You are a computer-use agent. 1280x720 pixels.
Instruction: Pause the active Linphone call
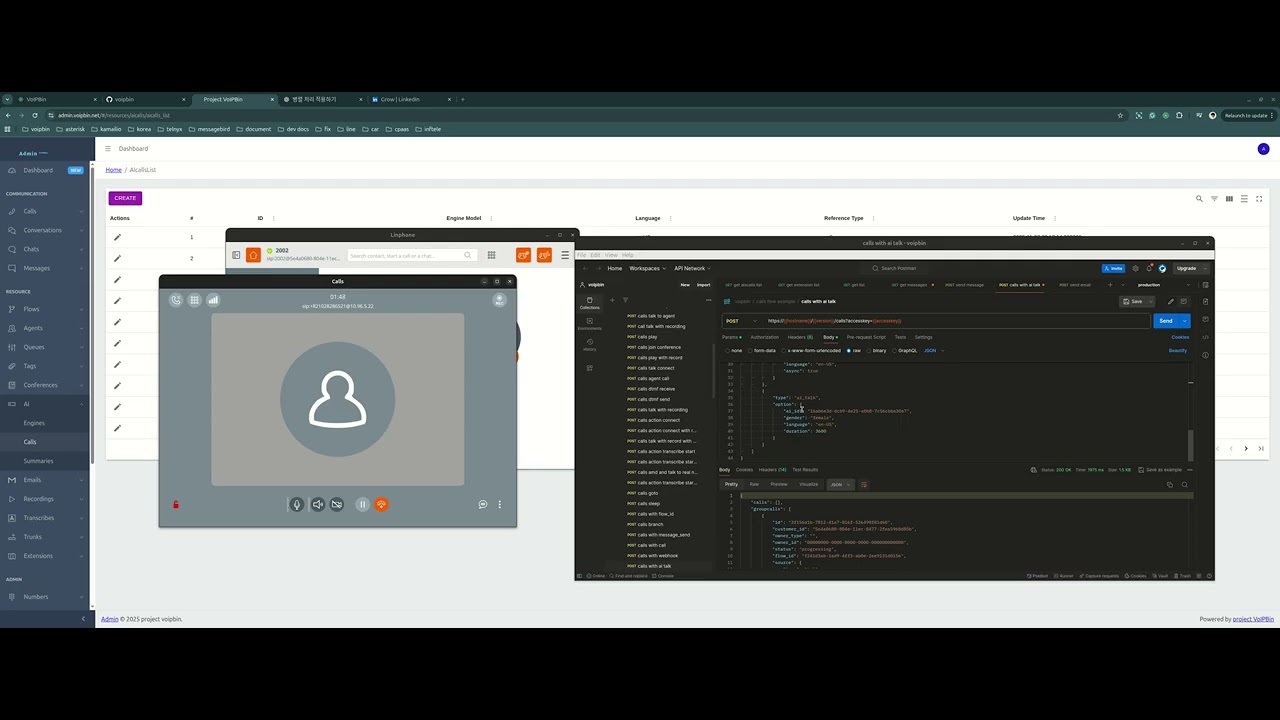pyautogui.click(x=363, y=505)
